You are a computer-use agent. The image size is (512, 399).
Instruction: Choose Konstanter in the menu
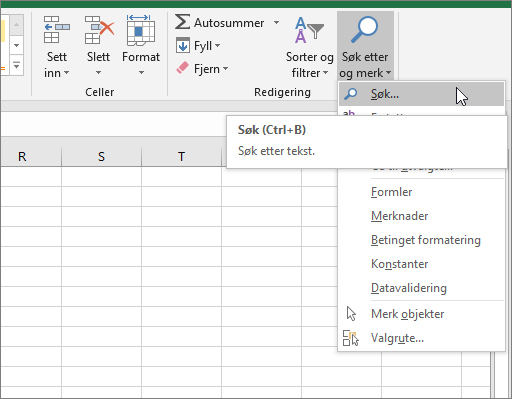421,264
